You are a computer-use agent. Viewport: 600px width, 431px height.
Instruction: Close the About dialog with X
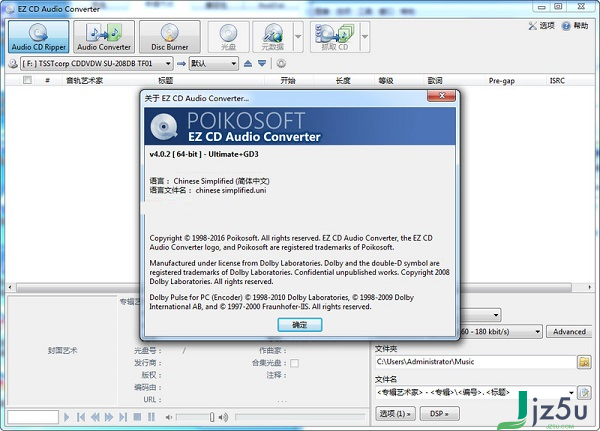coord(441,96)
